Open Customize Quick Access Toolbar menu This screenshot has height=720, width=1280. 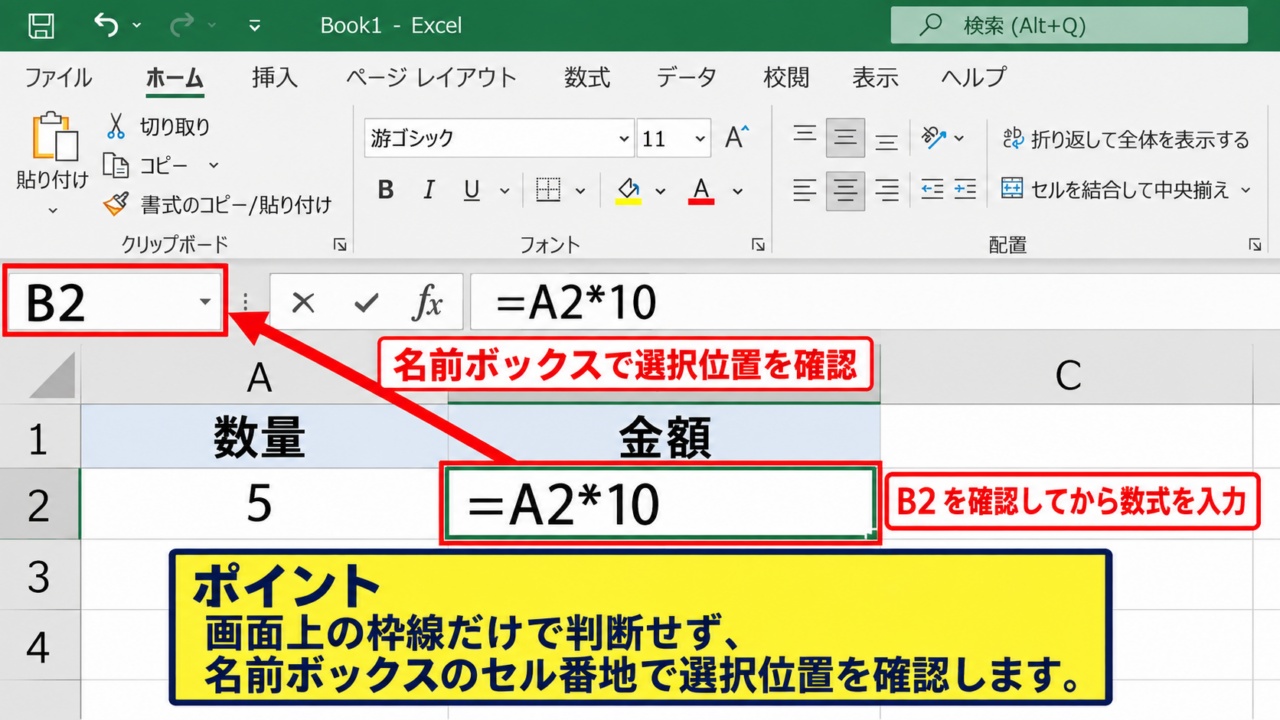click(255, 25)
